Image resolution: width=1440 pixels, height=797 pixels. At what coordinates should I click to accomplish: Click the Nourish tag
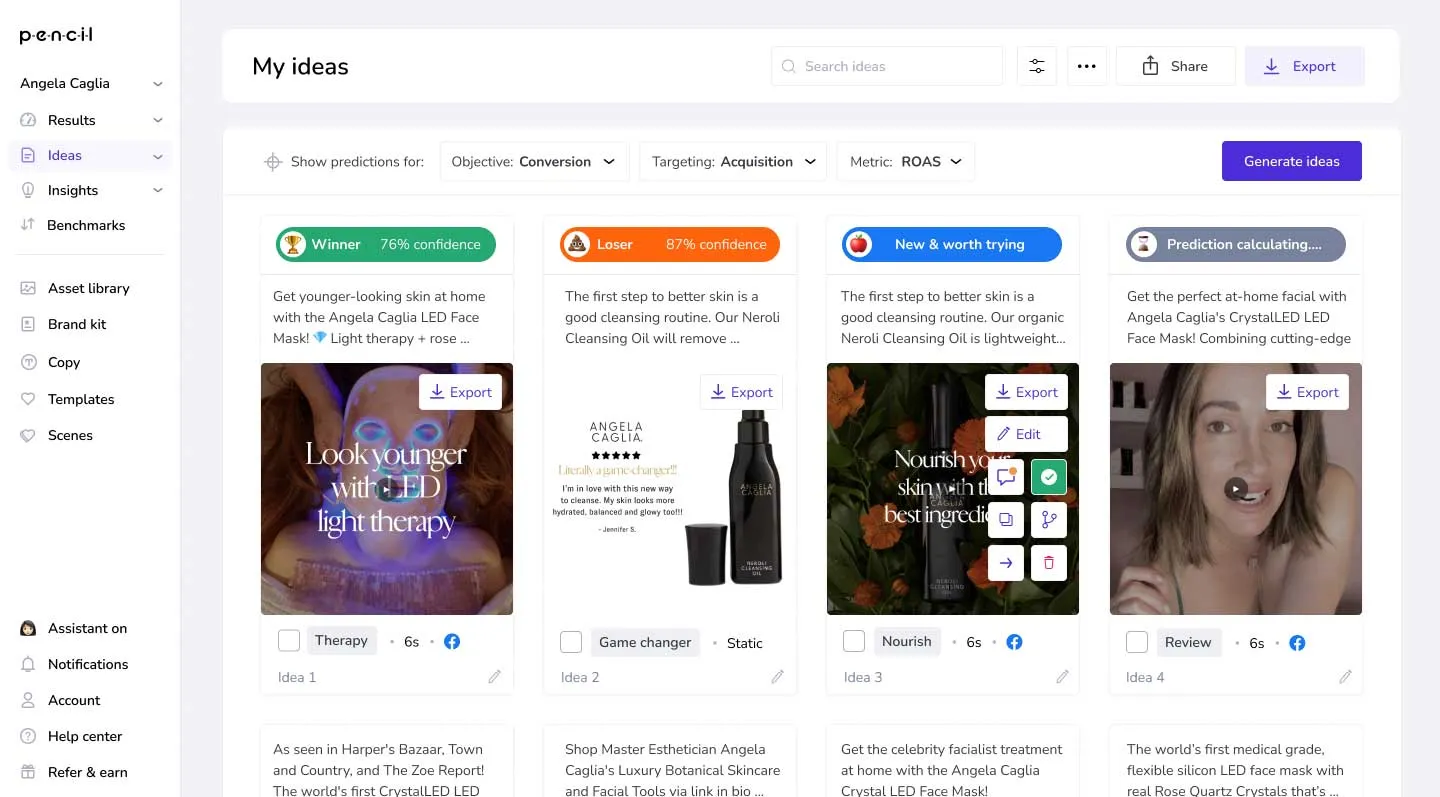(x=906, y=641)
